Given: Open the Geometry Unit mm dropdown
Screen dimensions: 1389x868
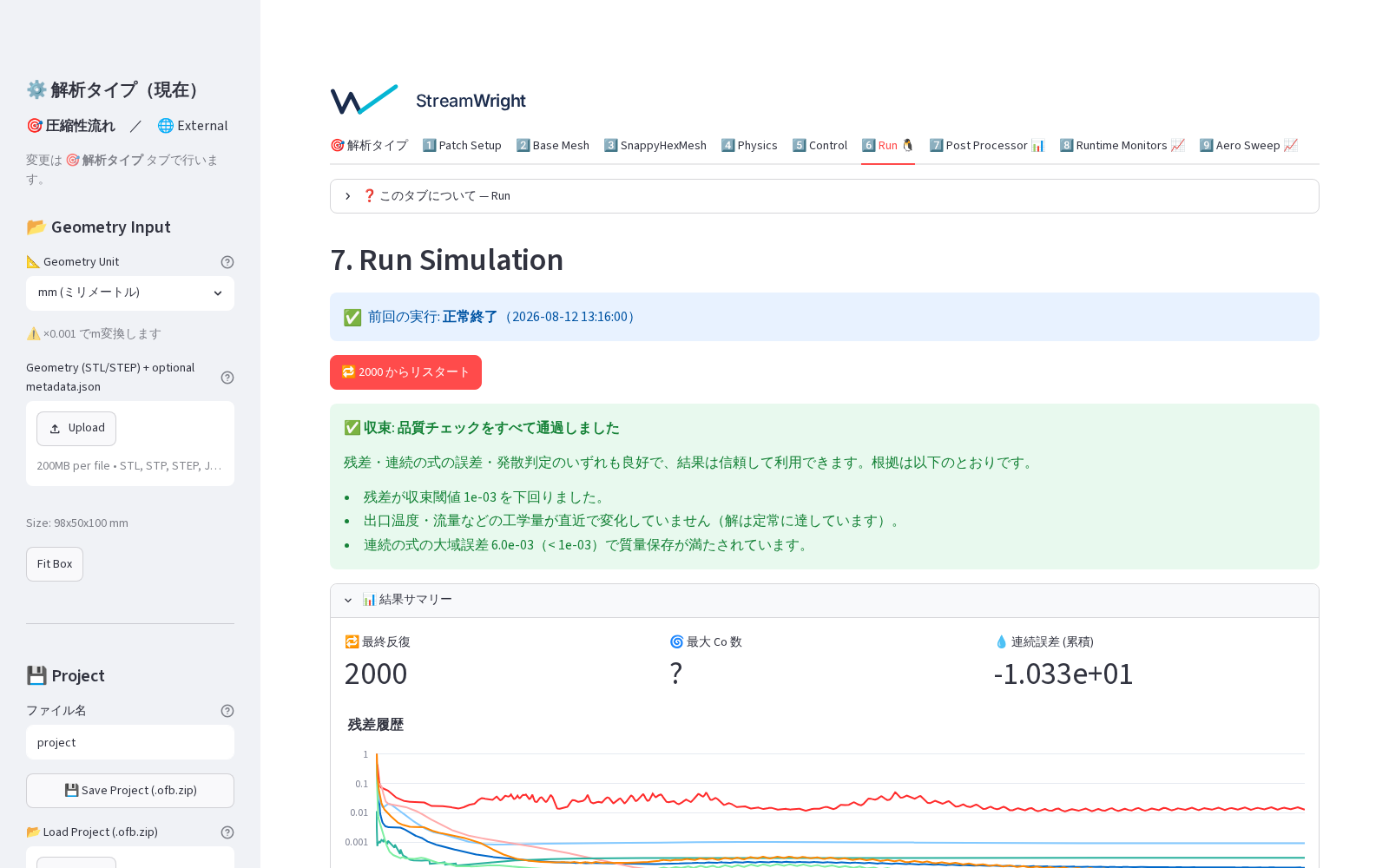Looking at the screenshot, I should [x=130, y=293].
